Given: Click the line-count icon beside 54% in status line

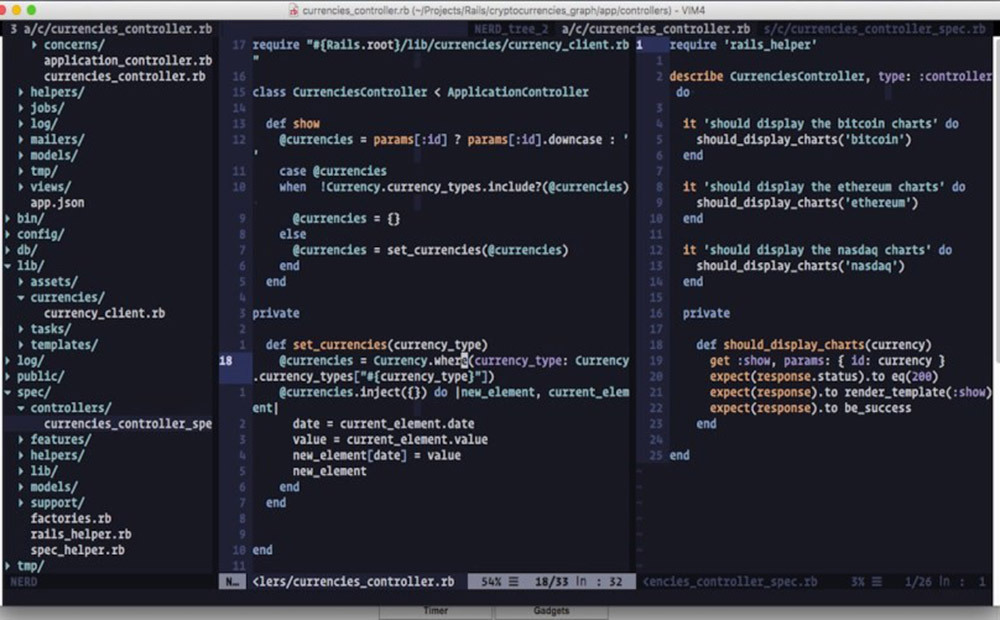Looking at the screenshot, I should click(513, 581).
